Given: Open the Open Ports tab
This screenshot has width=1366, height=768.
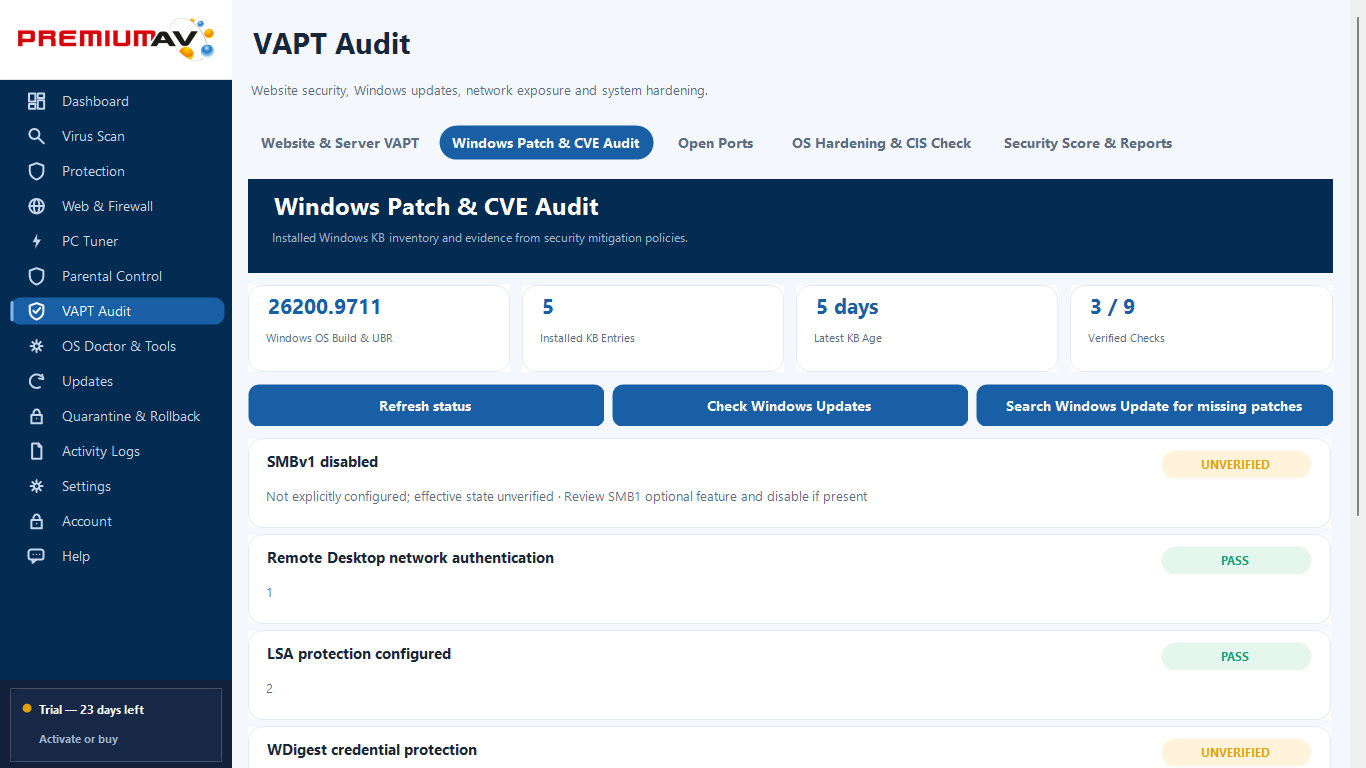Looking at the screenshot, I should coord(715,143).
